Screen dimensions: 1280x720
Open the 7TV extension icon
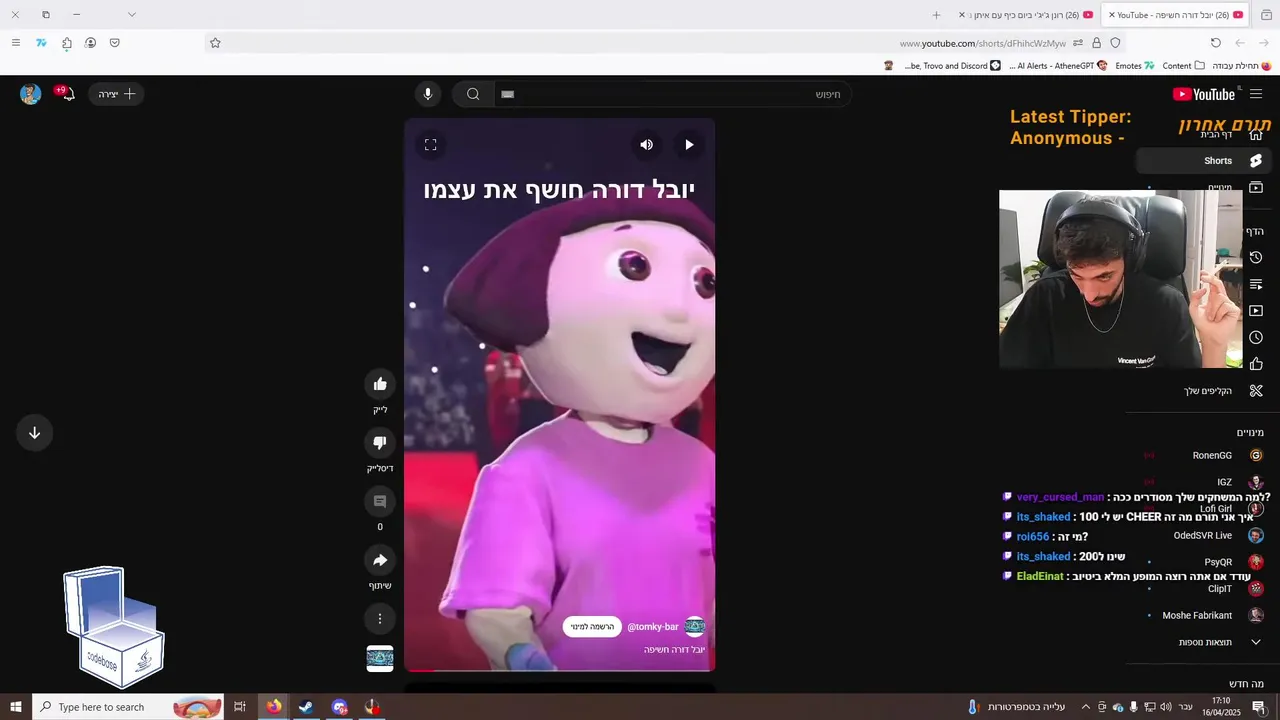tap(41, 43)
